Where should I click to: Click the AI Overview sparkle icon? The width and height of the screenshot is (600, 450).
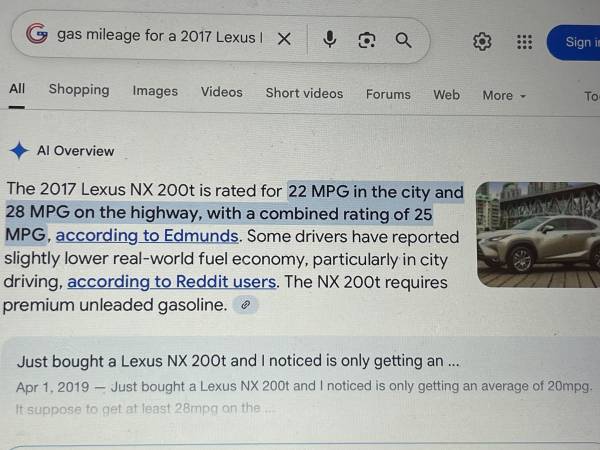point(19,150)
